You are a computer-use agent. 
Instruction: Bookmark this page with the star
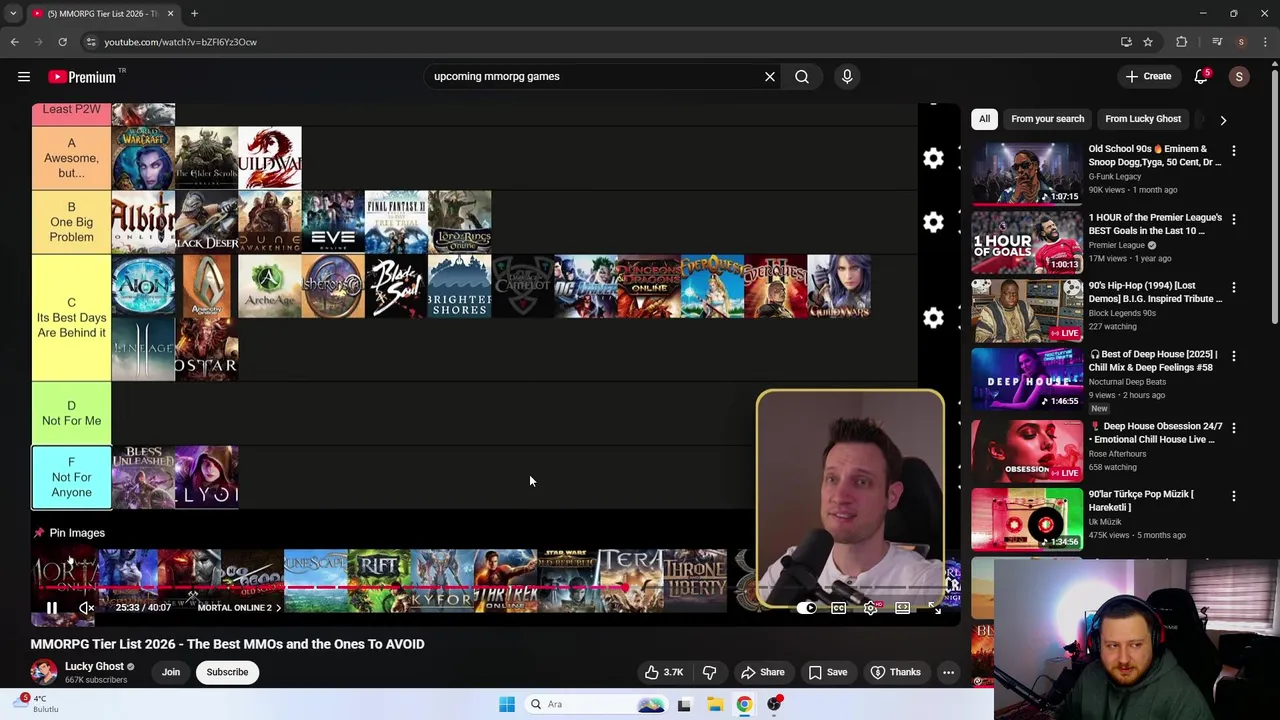coord(1148,42)
